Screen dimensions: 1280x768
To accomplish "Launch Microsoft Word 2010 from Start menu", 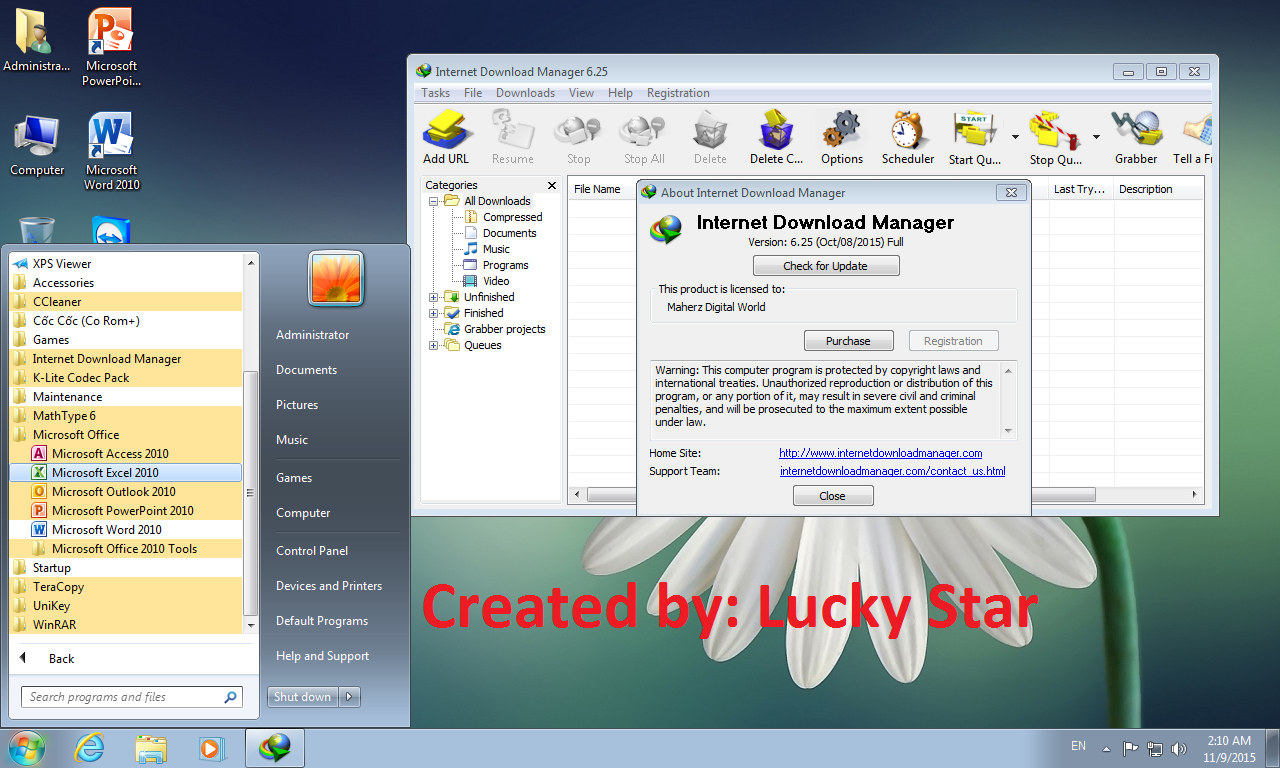I will tap(125, 530).
